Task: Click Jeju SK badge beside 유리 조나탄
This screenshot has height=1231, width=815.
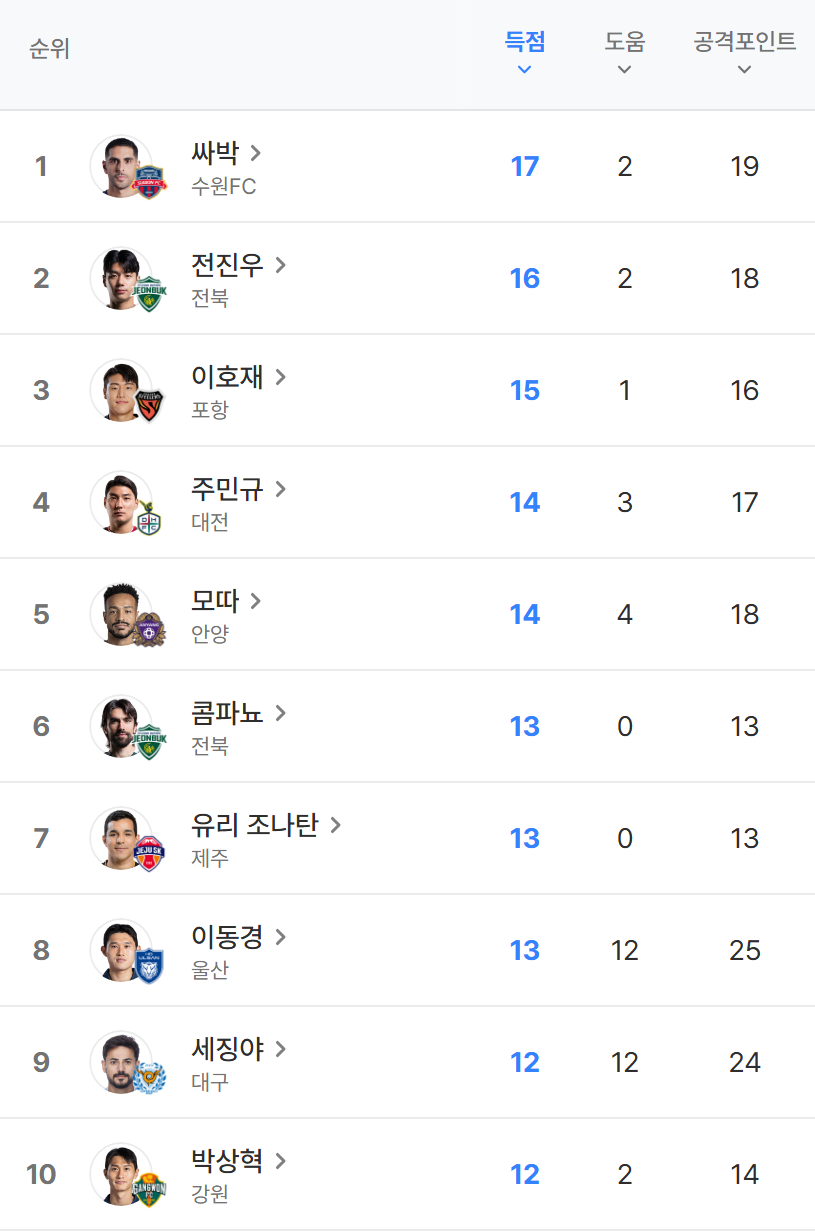Action: pyautogui.click(x=150, y=854)
